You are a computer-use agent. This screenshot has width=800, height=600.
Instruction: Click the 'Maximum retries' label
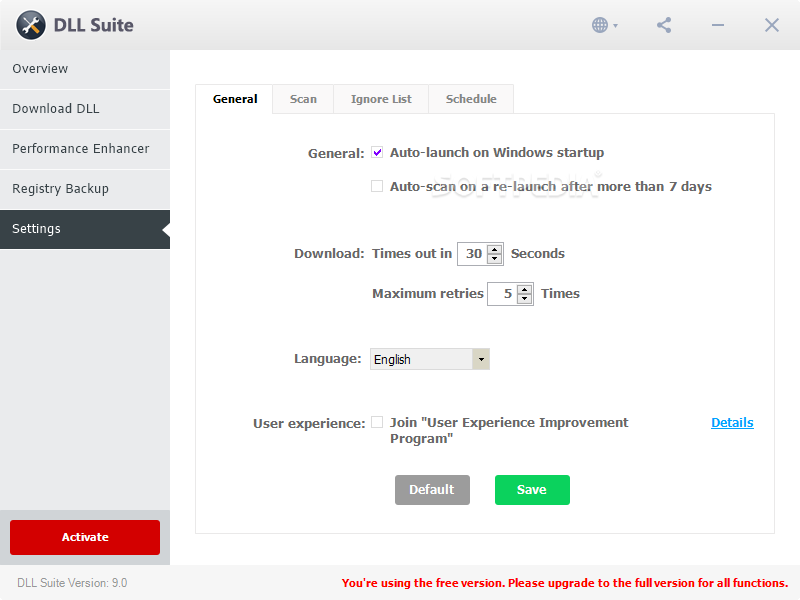[x=428, y=293]
